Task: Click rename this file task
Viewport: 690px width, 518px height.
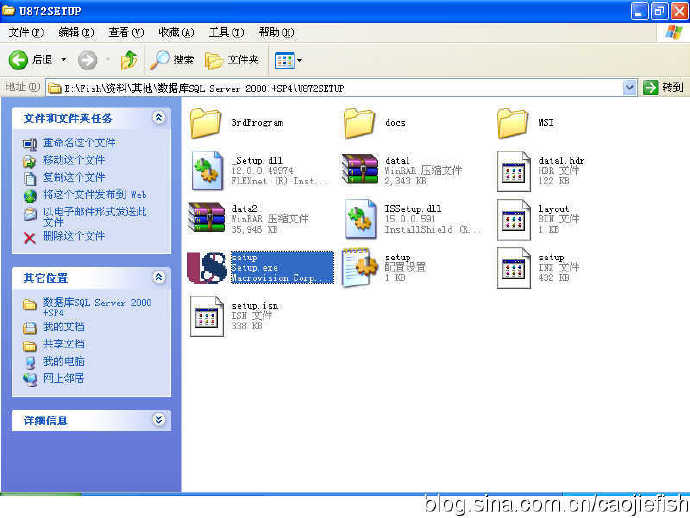Action: [79, 143]
